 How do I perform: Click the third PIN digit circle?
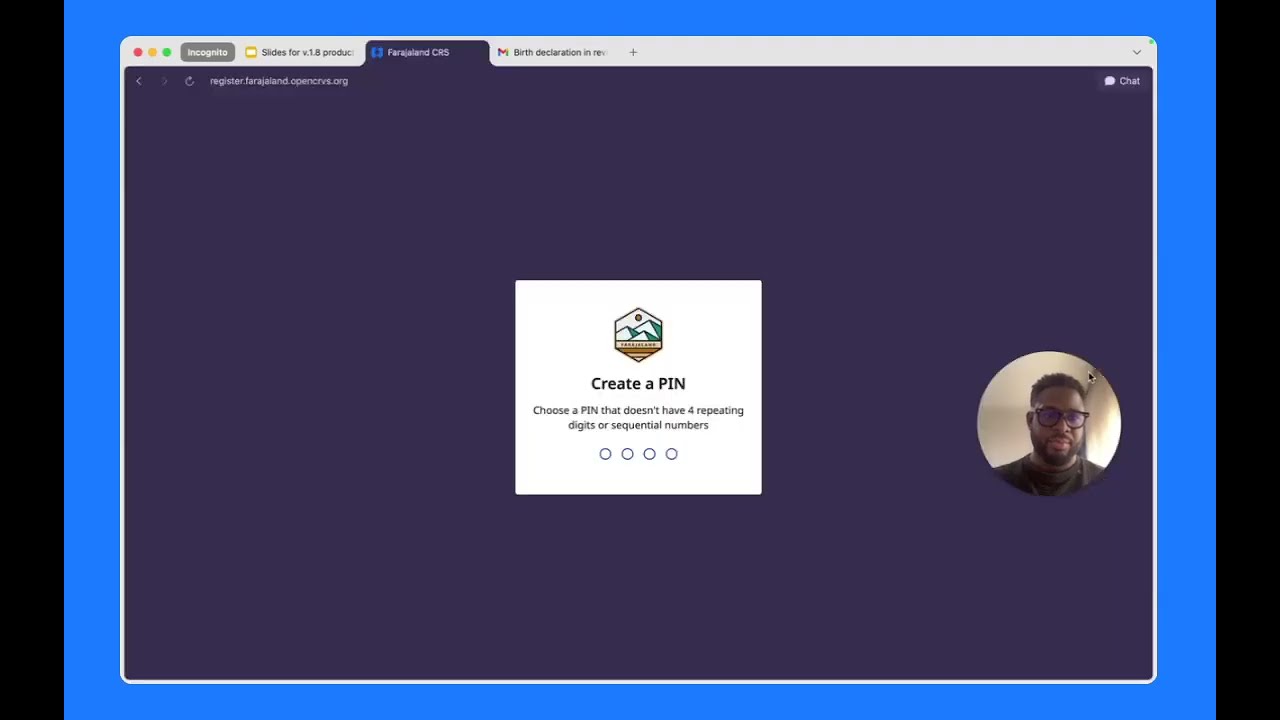[649, 454]
